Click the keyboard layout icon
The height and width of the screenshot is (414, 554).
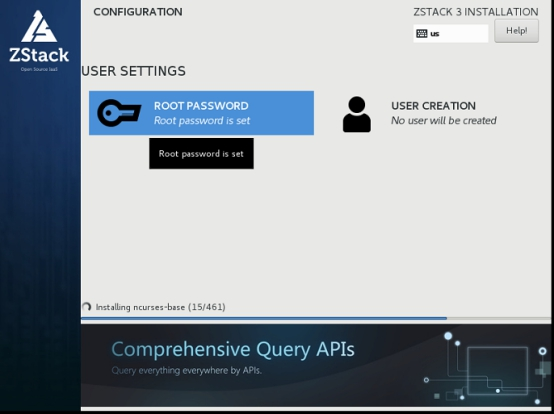pos(422,34)
